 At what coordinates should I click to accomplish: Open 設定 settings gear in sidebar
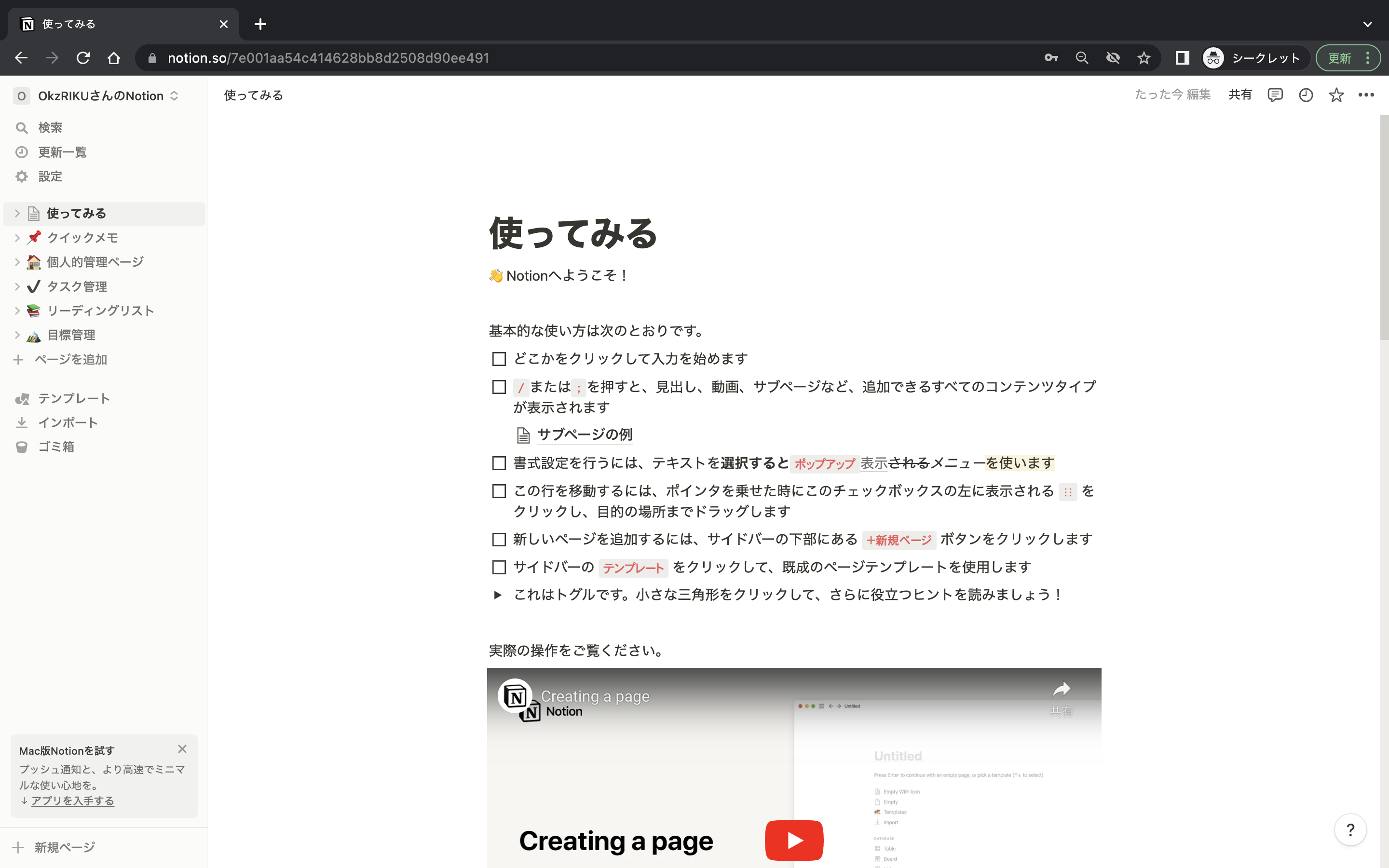coord(22,176)
